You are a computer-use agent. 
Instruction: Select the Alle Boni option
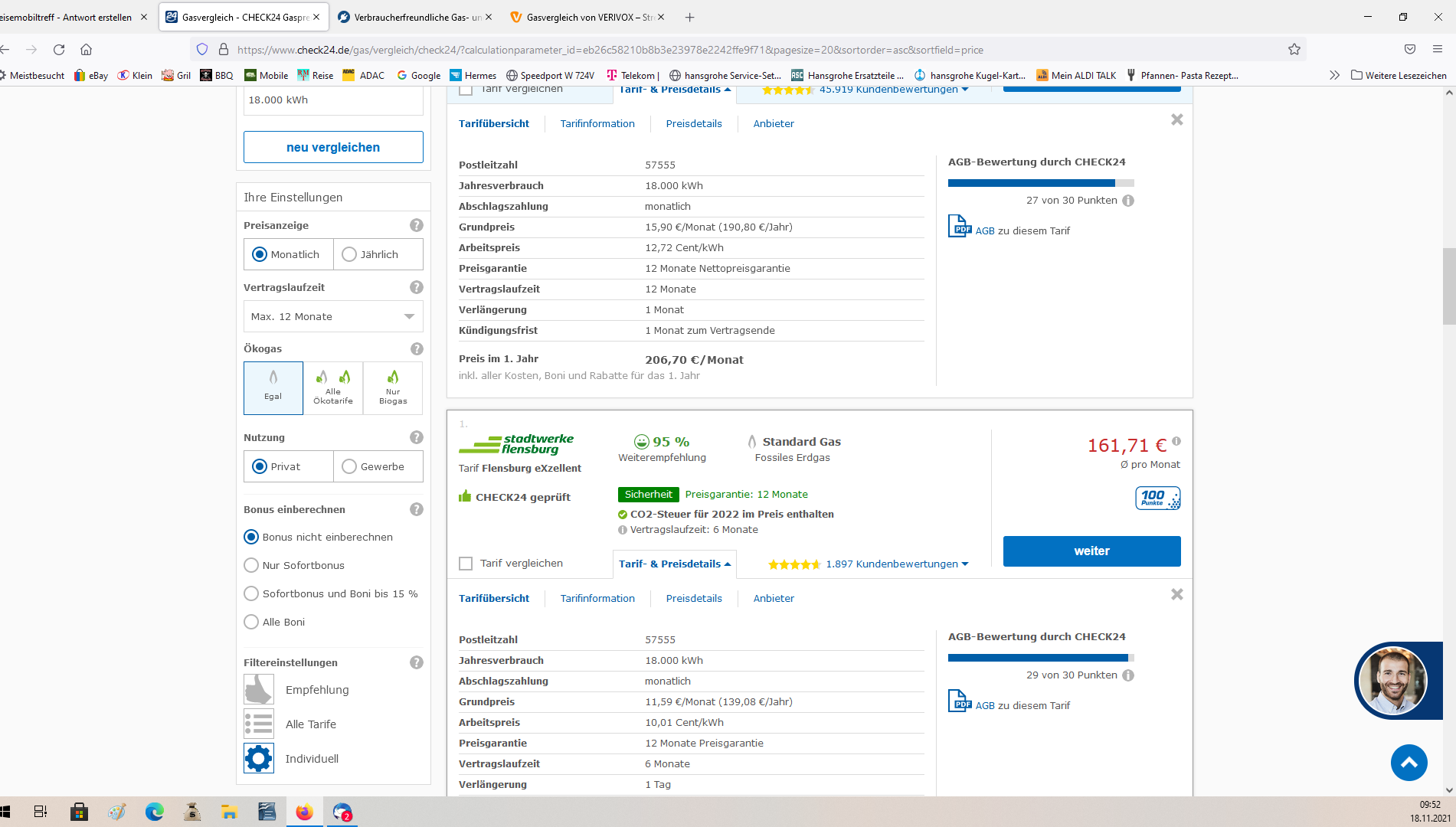(x=251, y=622)
